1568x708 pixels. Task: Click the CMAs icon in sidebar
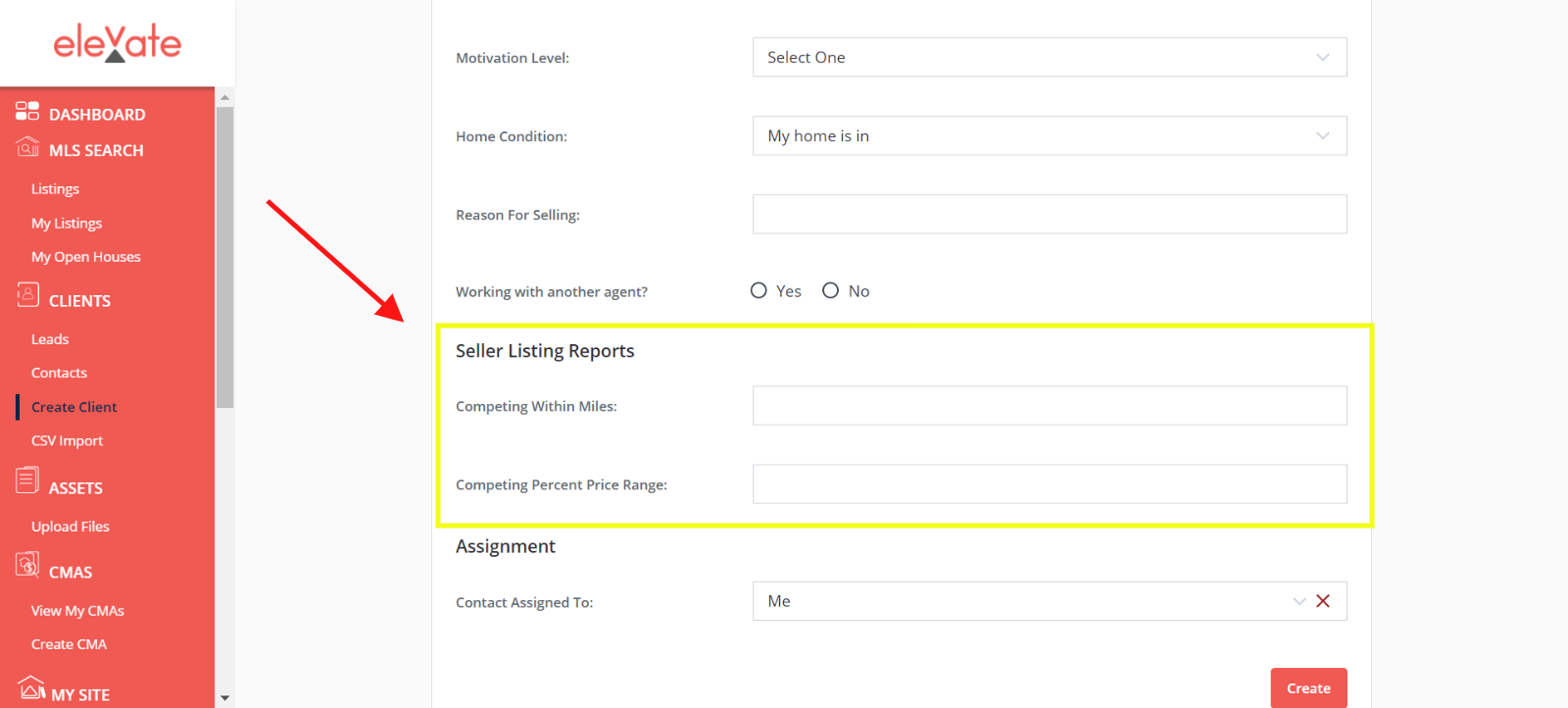pos(27,565)
